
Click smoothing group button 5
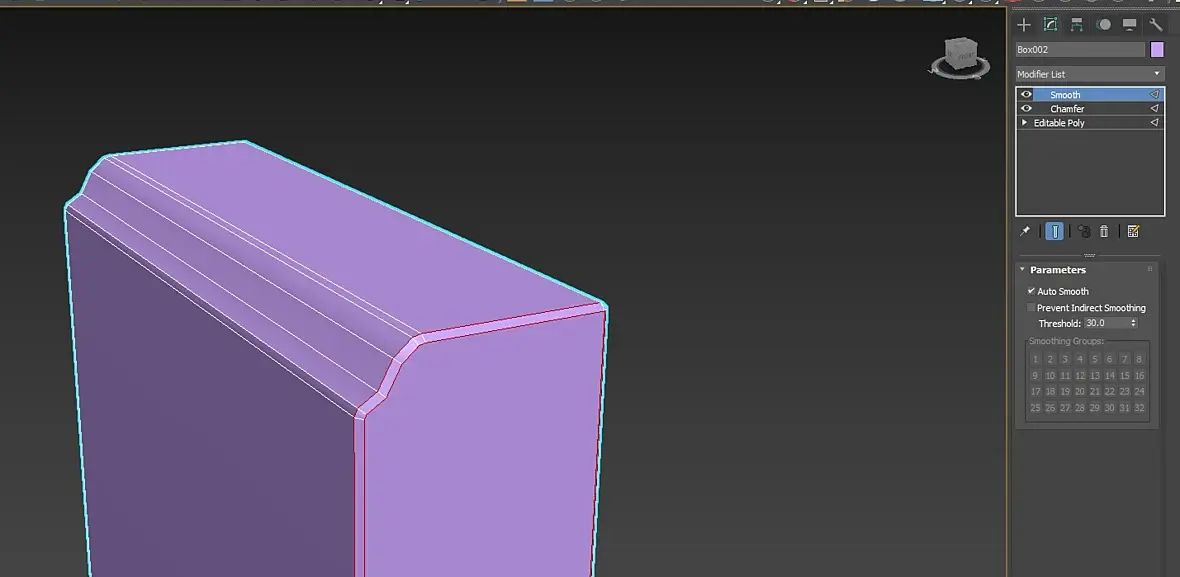pyautogui.click(x=1095, y=360)
